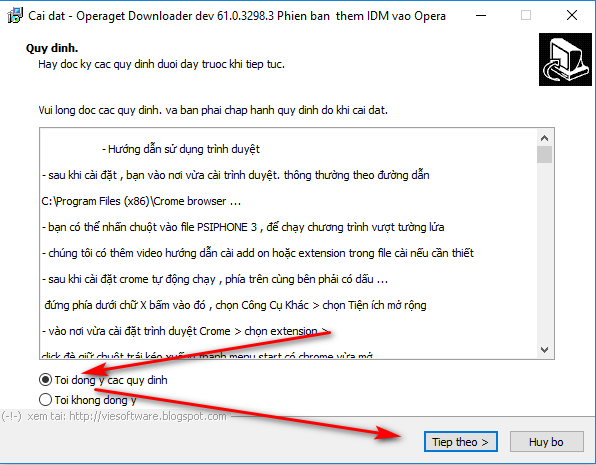596x465 pixels.
Task: Minimize the installer window
Action: coord(481,16)
